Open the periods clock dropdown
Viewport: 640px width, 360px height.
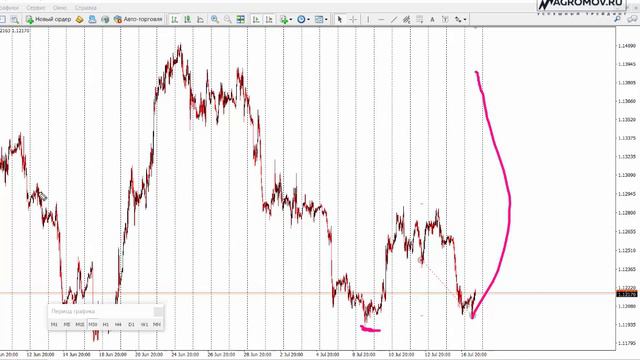tap(303, 19)
